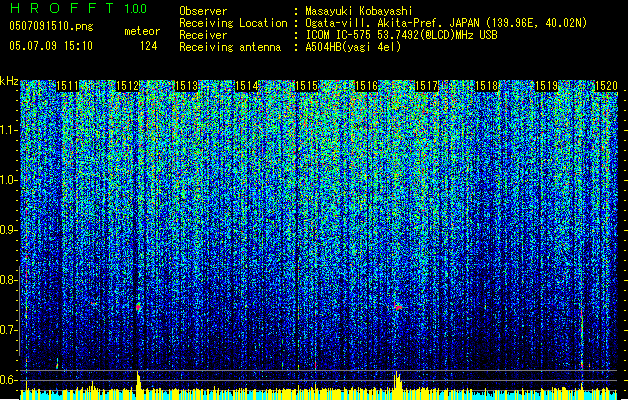The width and height of the screenshot is (629, 400).
Task: Click the 0.9 kHz axis tick label
Action: tap(9, 230)
